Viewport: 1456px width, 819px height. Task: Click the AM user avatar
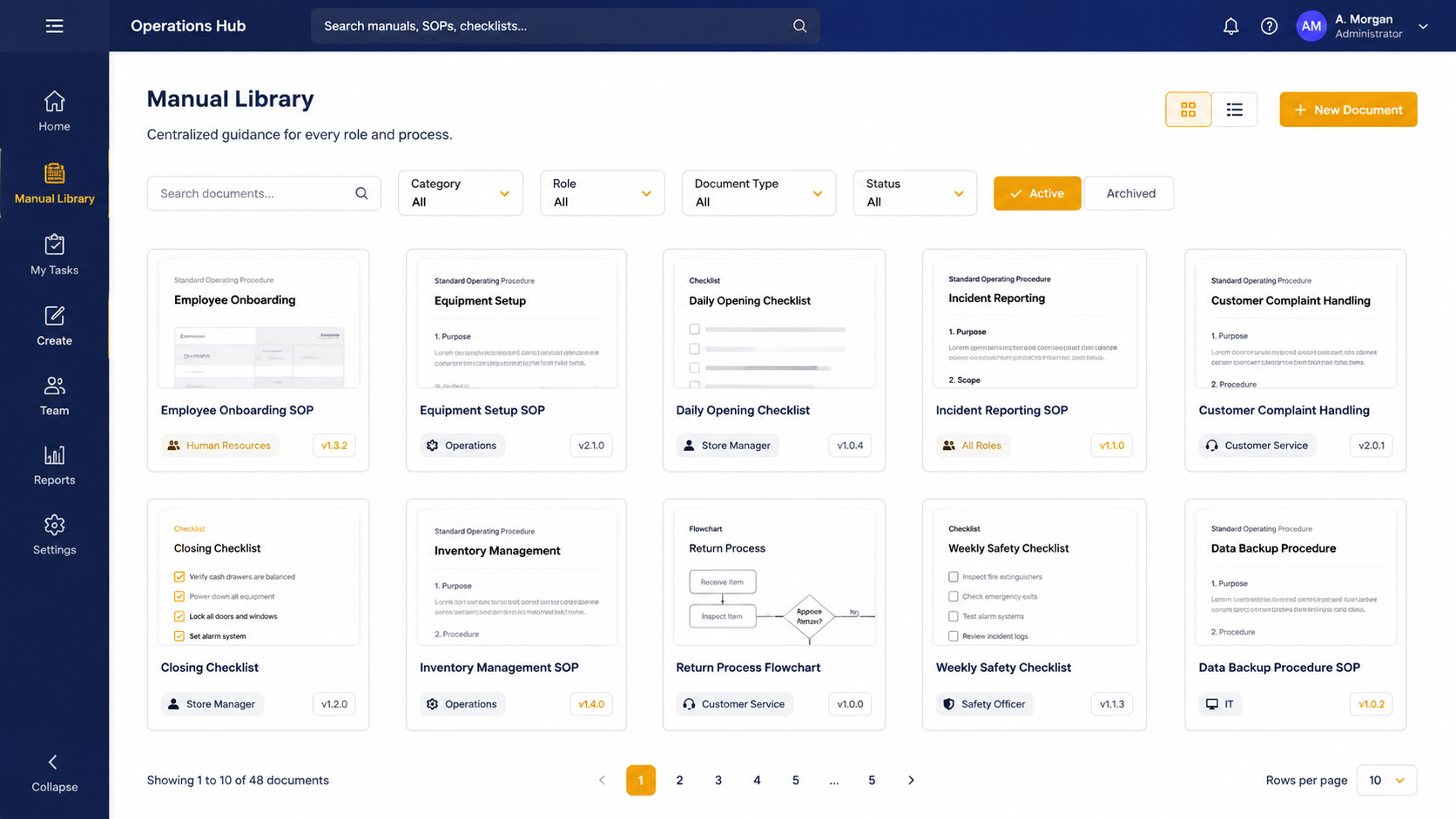point(1311,26)
